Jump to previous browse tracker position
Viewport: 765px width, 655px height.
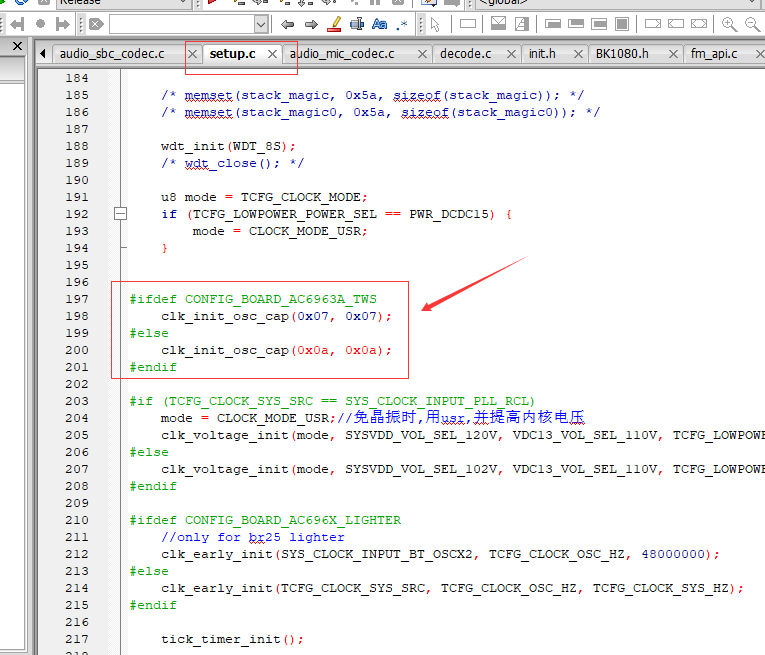[x=17, y=24]
